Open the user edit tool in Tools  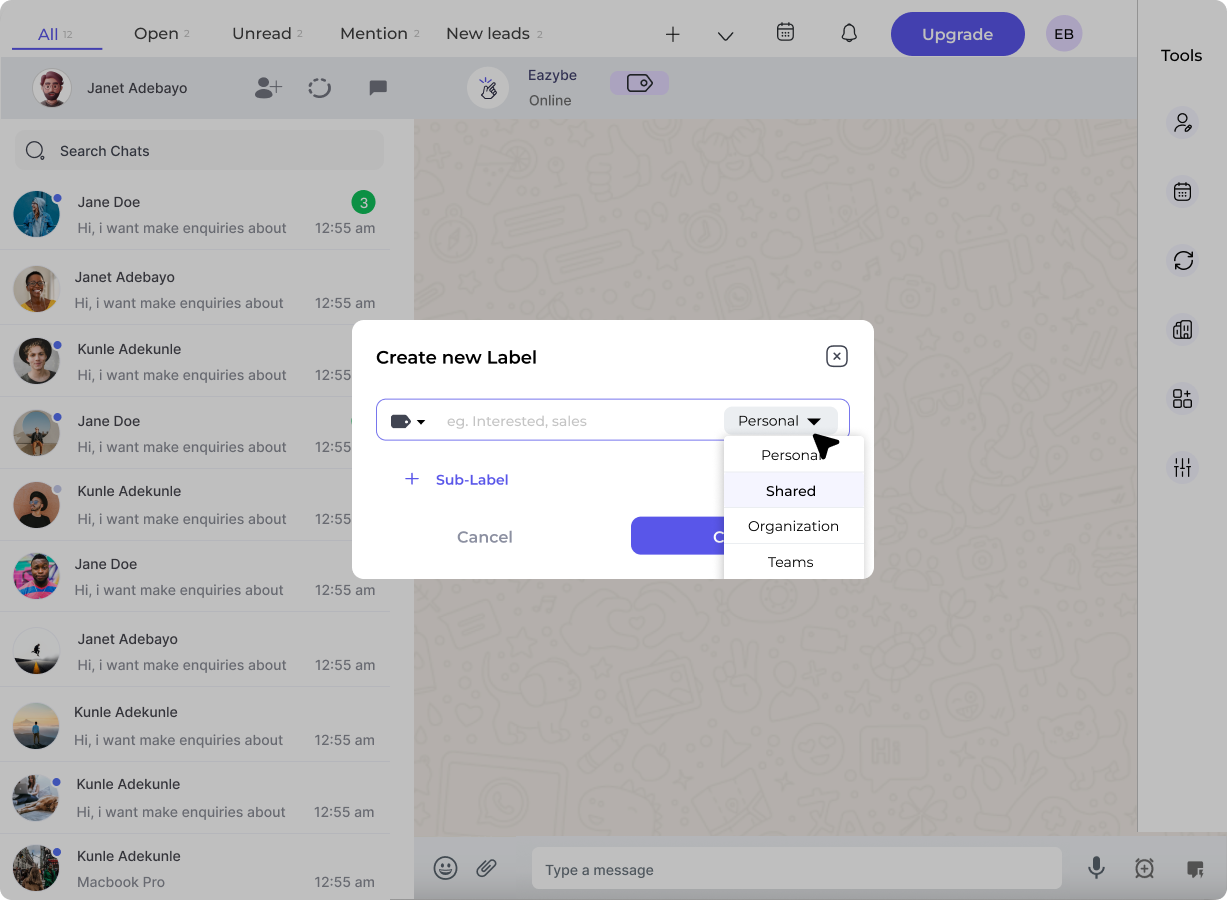(1183, 123)
